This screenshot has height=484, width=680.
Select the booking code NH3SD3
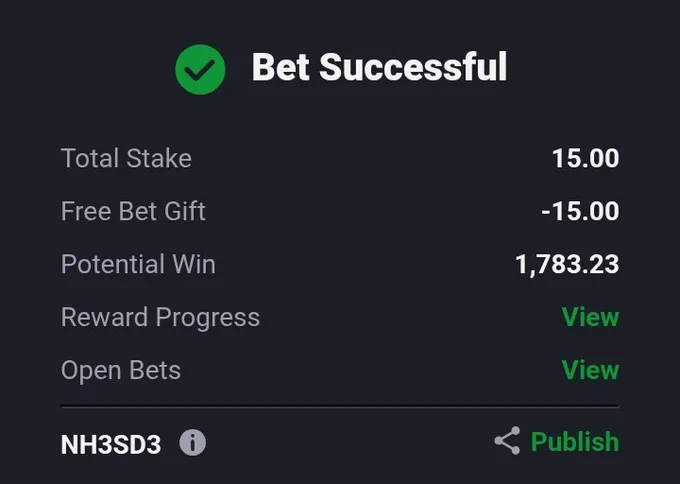tap(111, 445)
